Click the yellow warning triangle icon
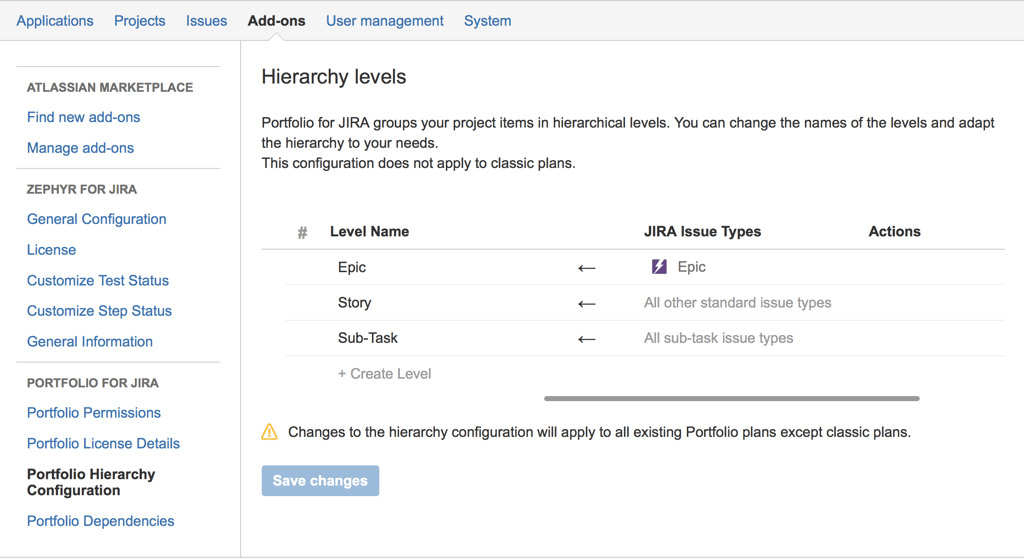Image resolution: width=1024 pixels, height=559 pixels. (x=270, y=432)
